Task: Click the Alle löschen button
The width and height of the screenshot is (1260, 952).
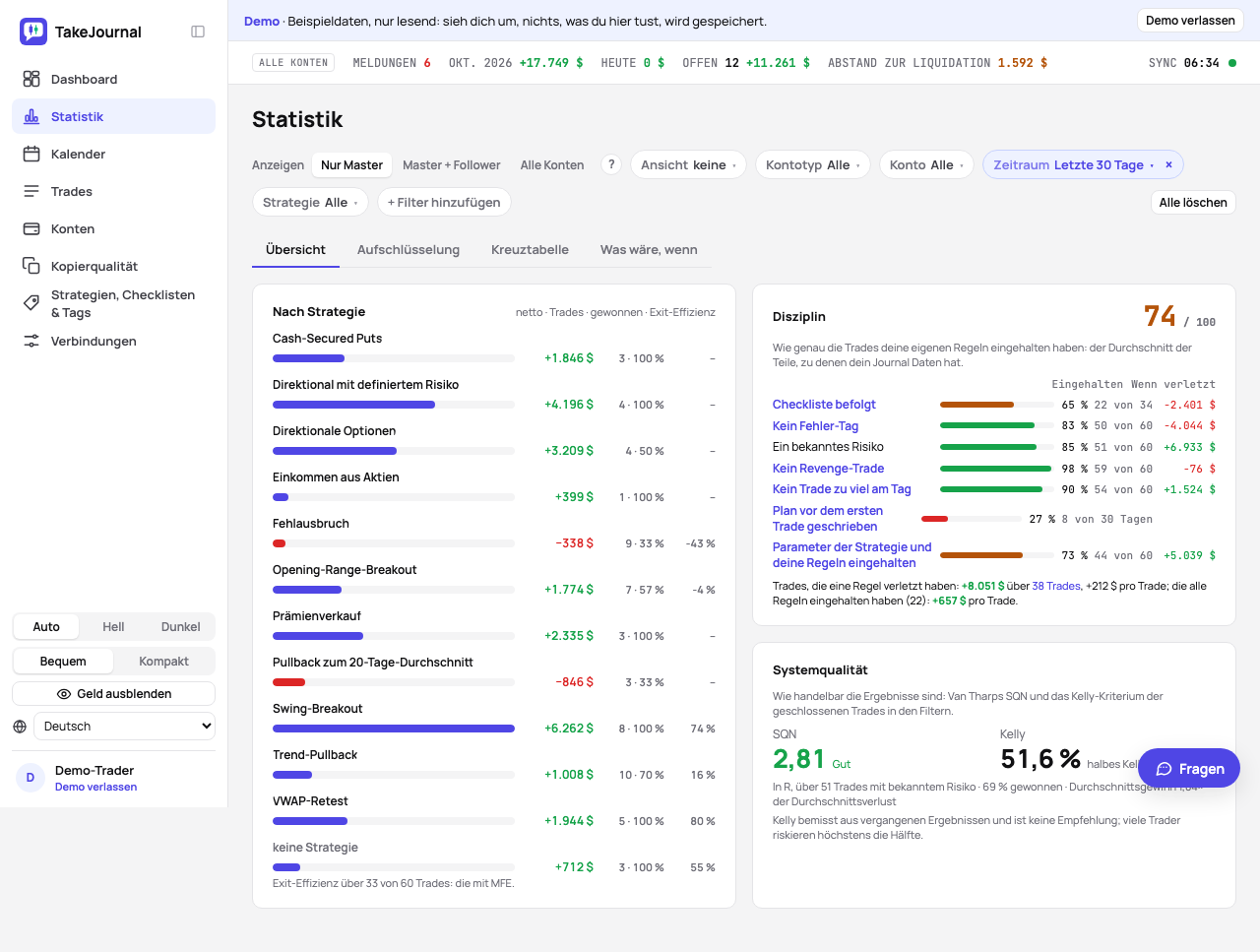Action: tap(1193, 202)
